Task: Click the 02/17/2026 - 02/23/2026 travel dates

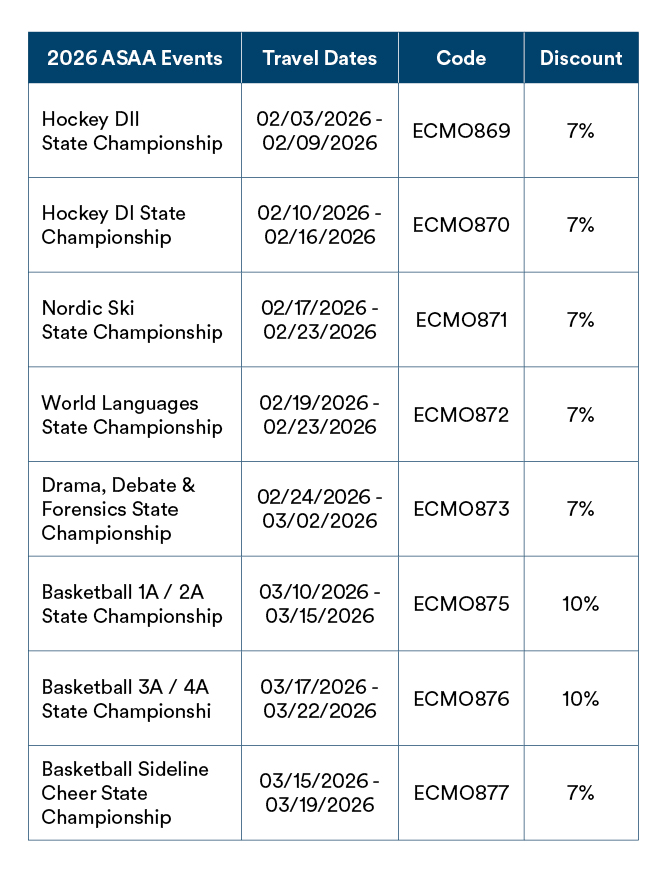Action: 319,320
